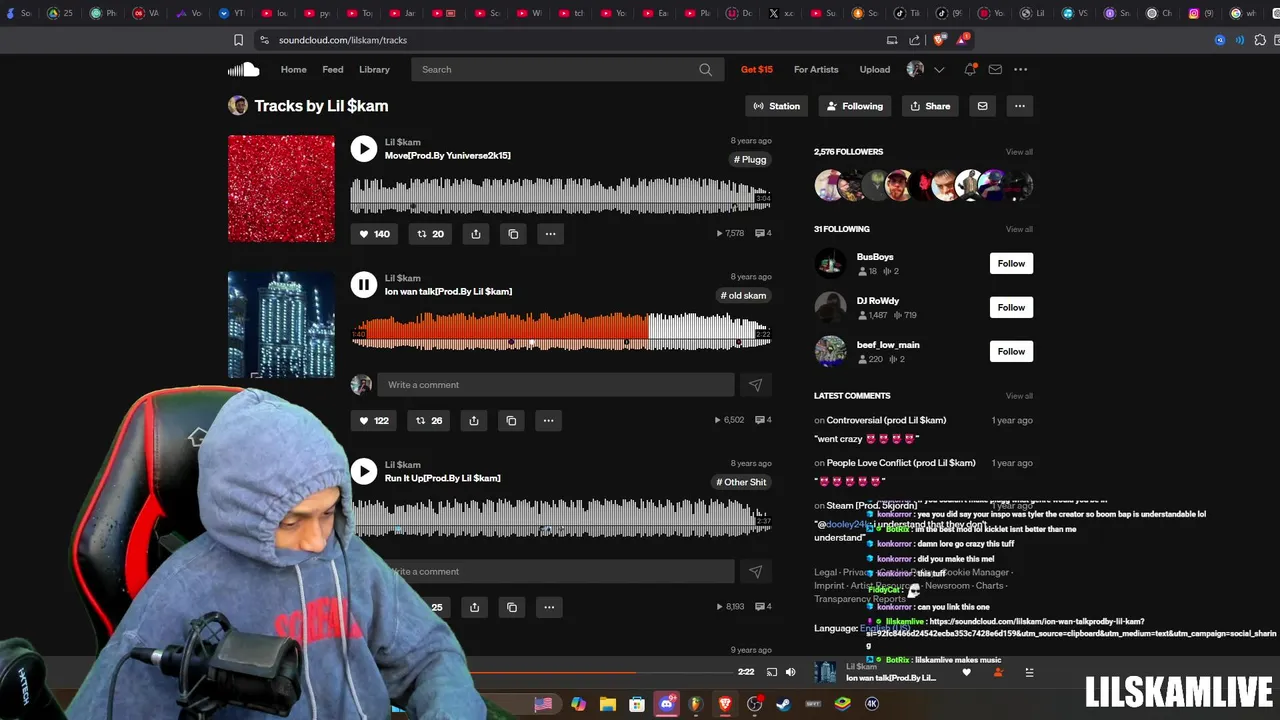Share the Ion wan talk track
Screen dimensions: 1280x720
point(474,421)
